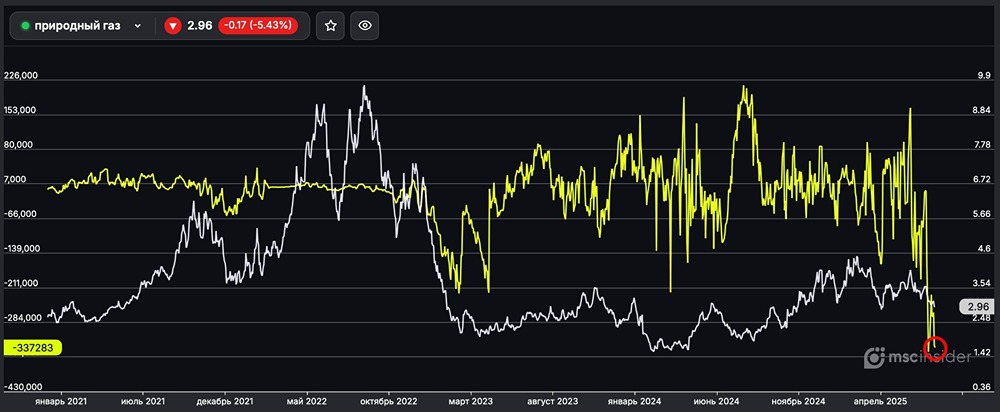Viewport: 1000px width, 412px height.
Task: Click the август 2023 date label
Action: click(x=553, y=402)
